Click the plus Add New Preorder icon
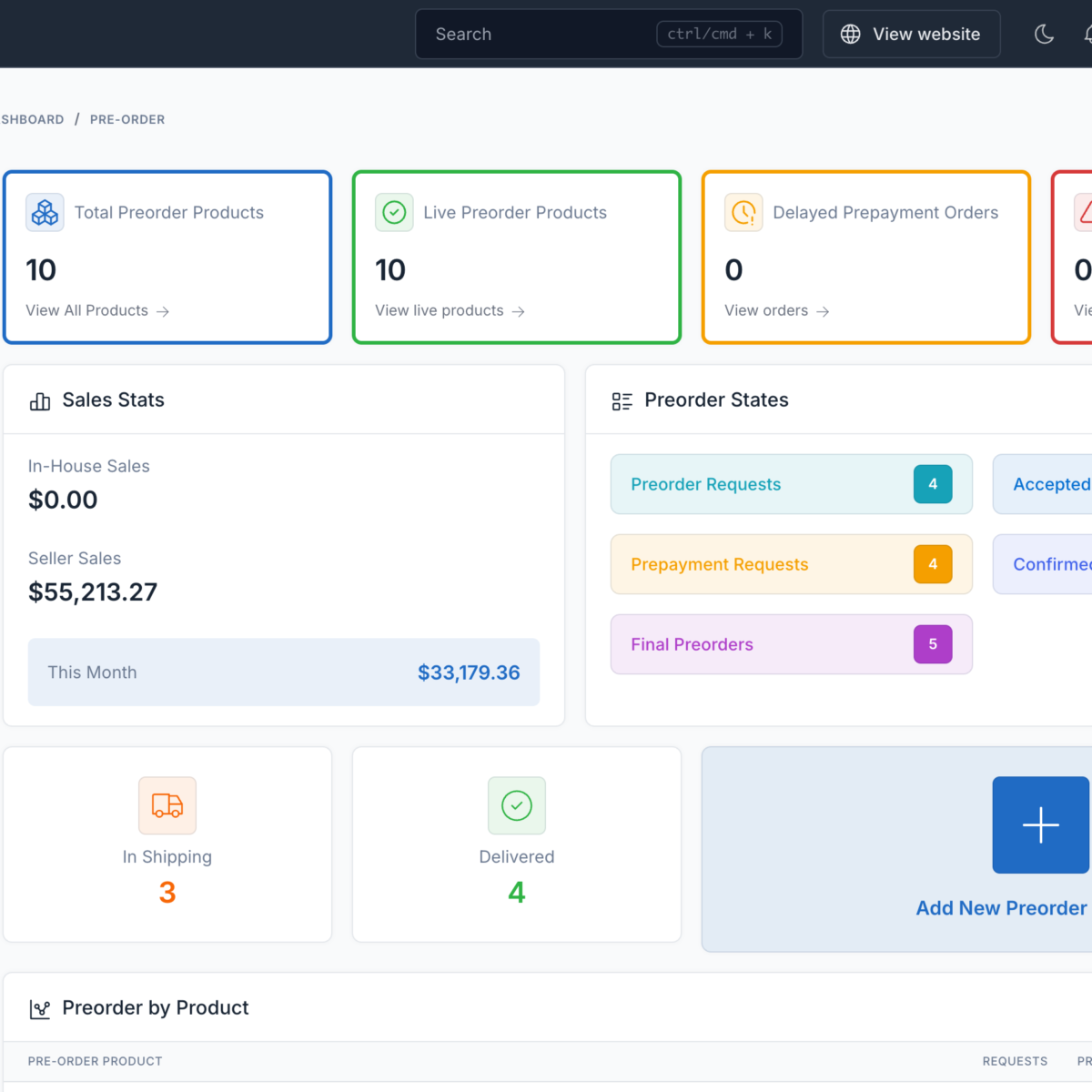 pyautogui.click(x=1041, y=825)
